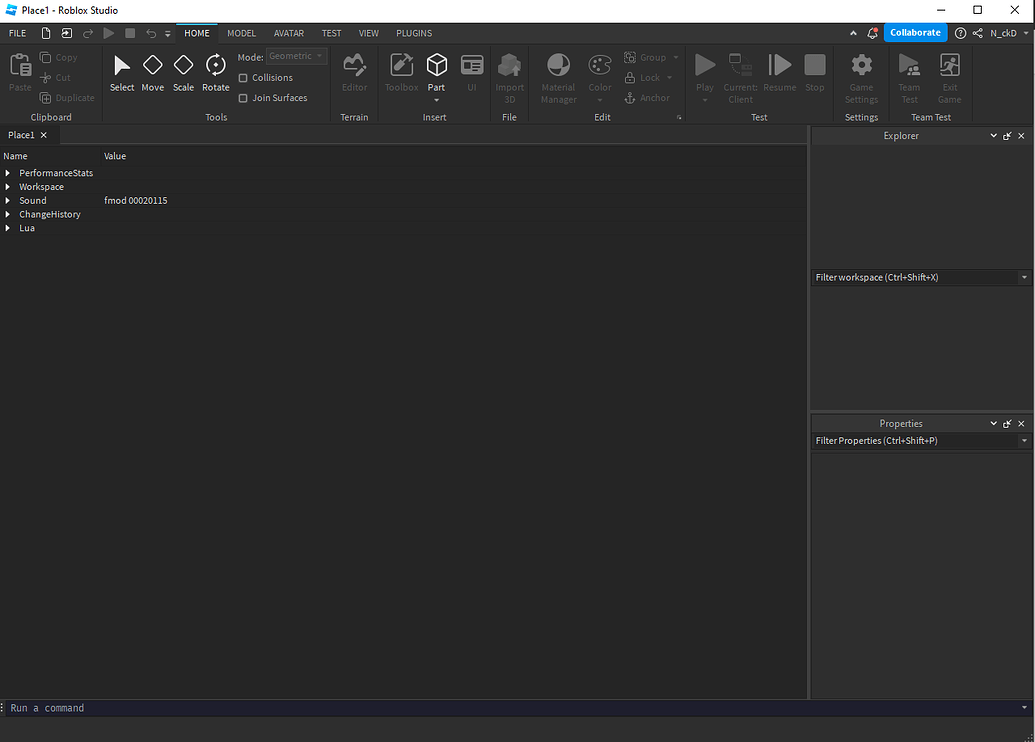Switch to the TEST tab
Viewport: 1035px width, 742px height.
point(331,33)
